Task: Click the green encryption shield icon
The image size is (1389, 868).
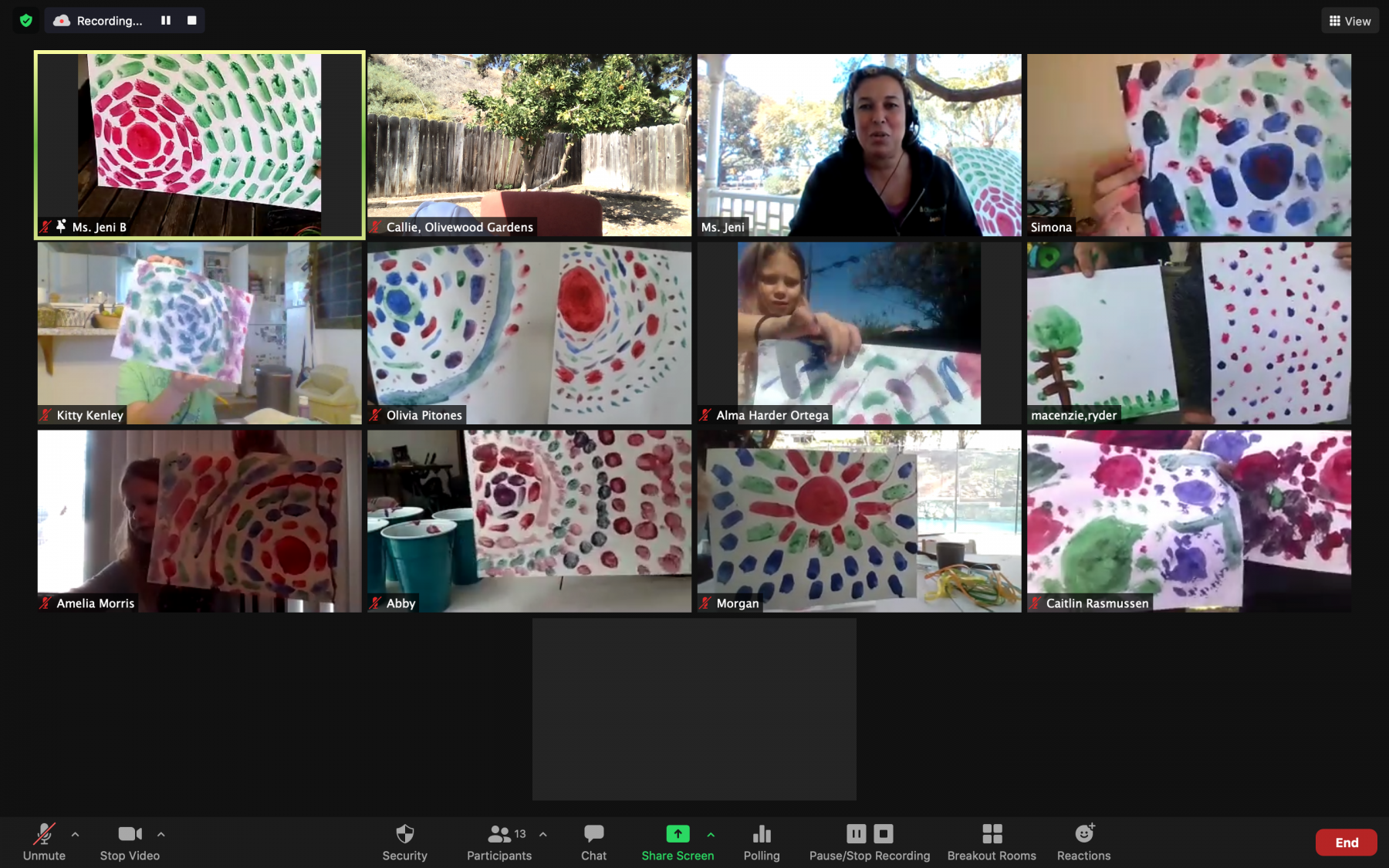Action: pyautogui.click(x=26, y=21)
